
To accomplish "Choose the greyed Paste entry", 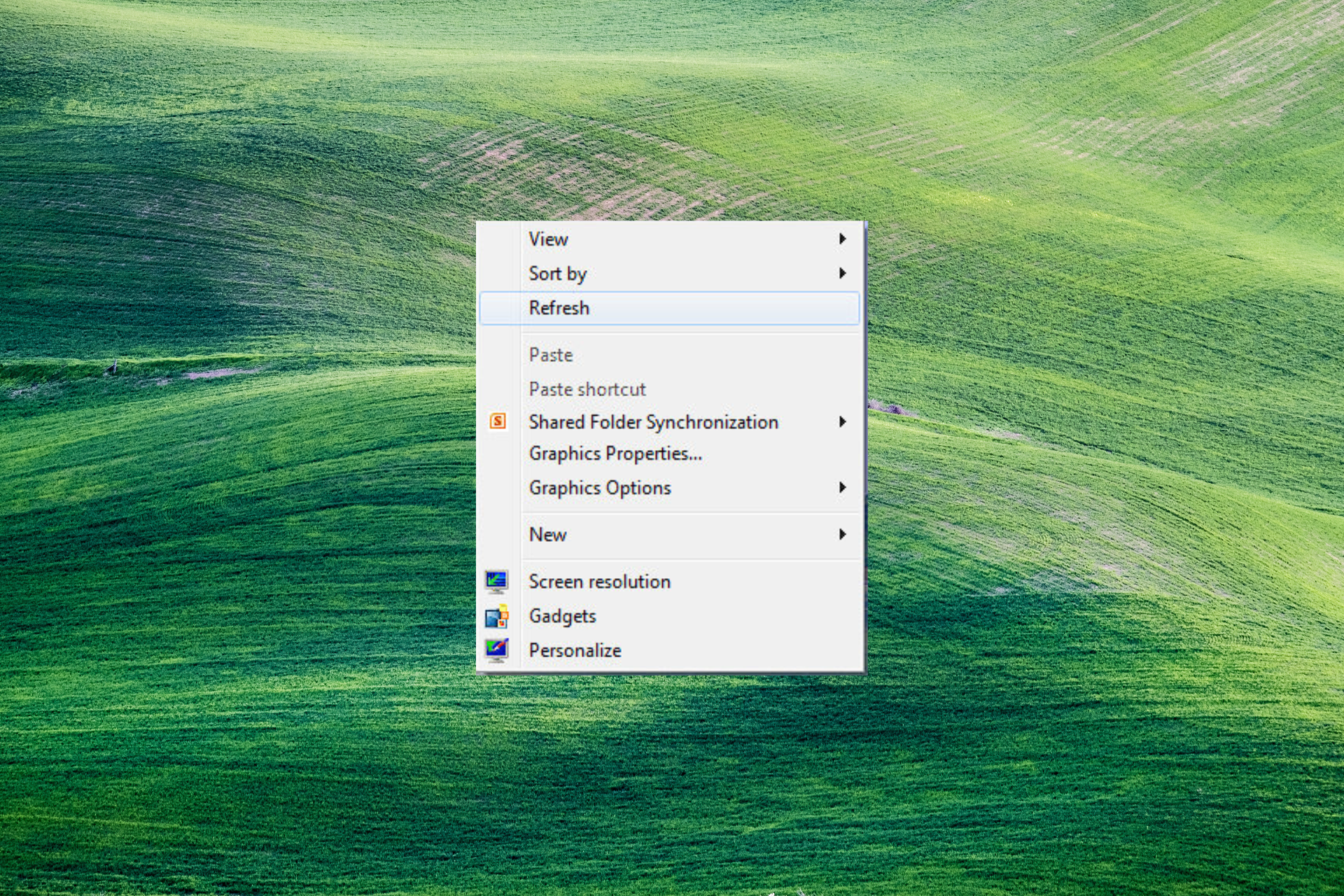I will tap(670, 355).
